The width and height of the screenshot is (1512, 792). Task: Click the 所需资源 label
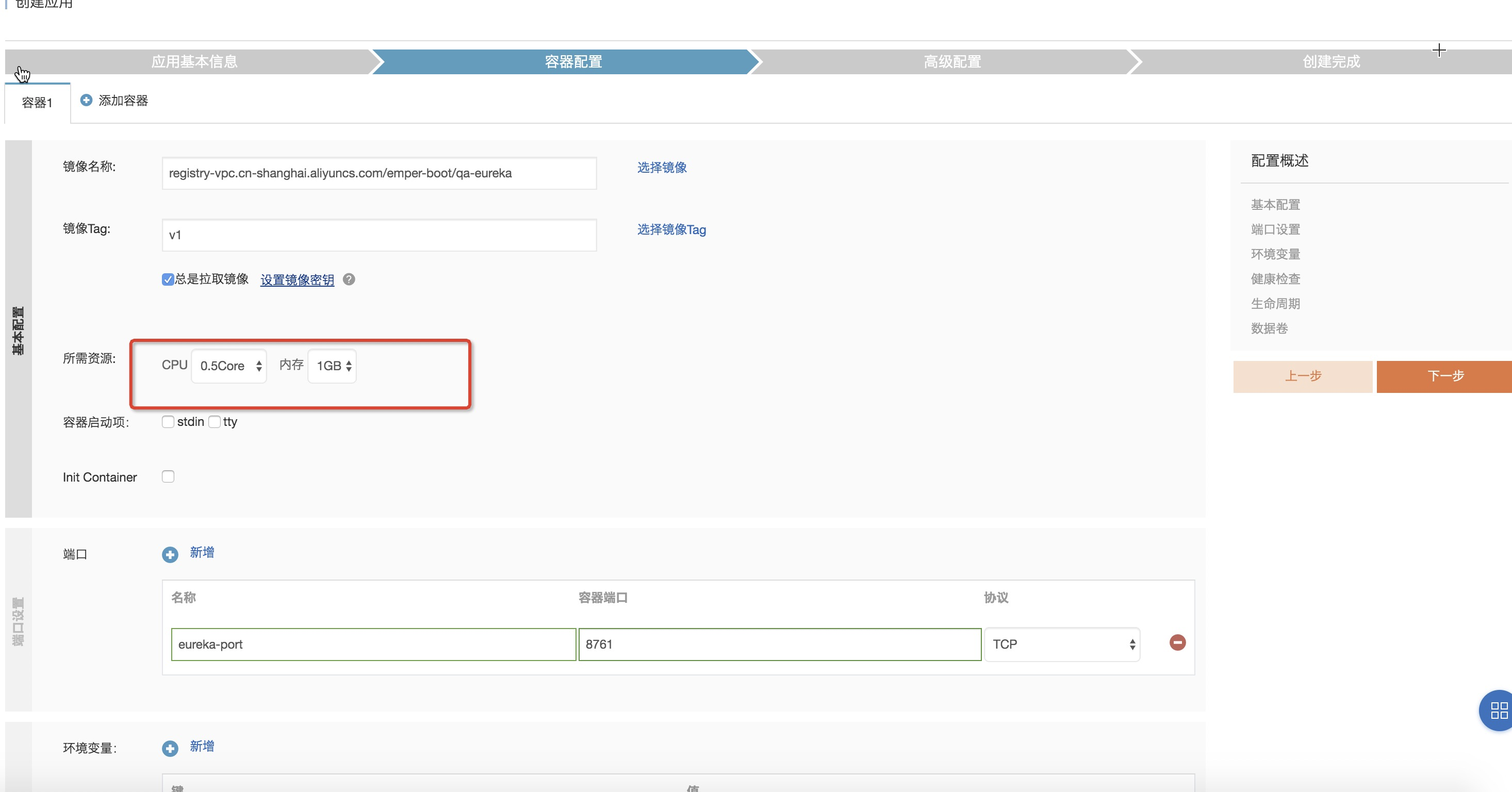coord(89,358)
